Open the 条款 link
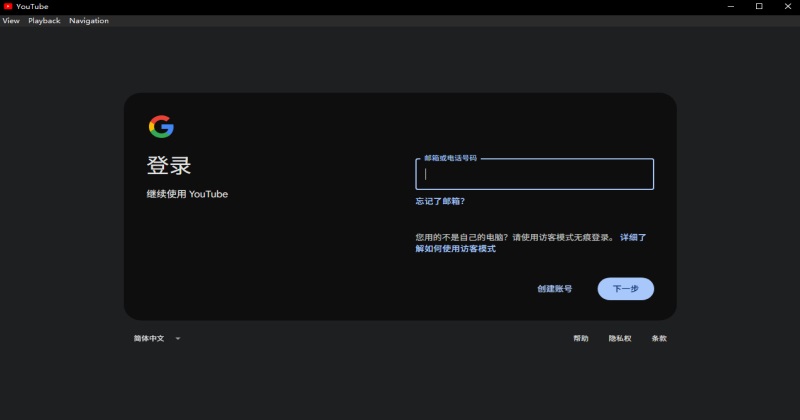800x420 pixels. 659,338
